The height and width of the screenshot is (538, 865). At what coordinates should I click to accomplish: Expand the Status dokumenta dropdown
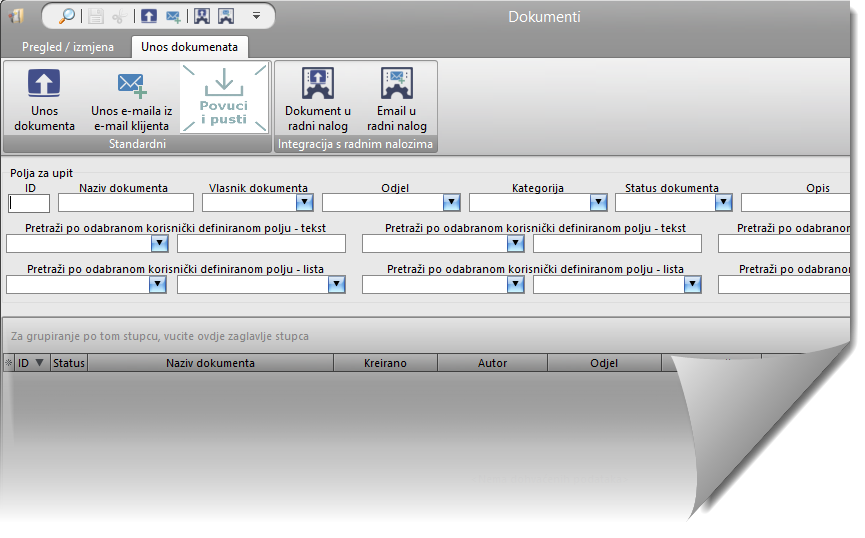(x=723, y=203)
